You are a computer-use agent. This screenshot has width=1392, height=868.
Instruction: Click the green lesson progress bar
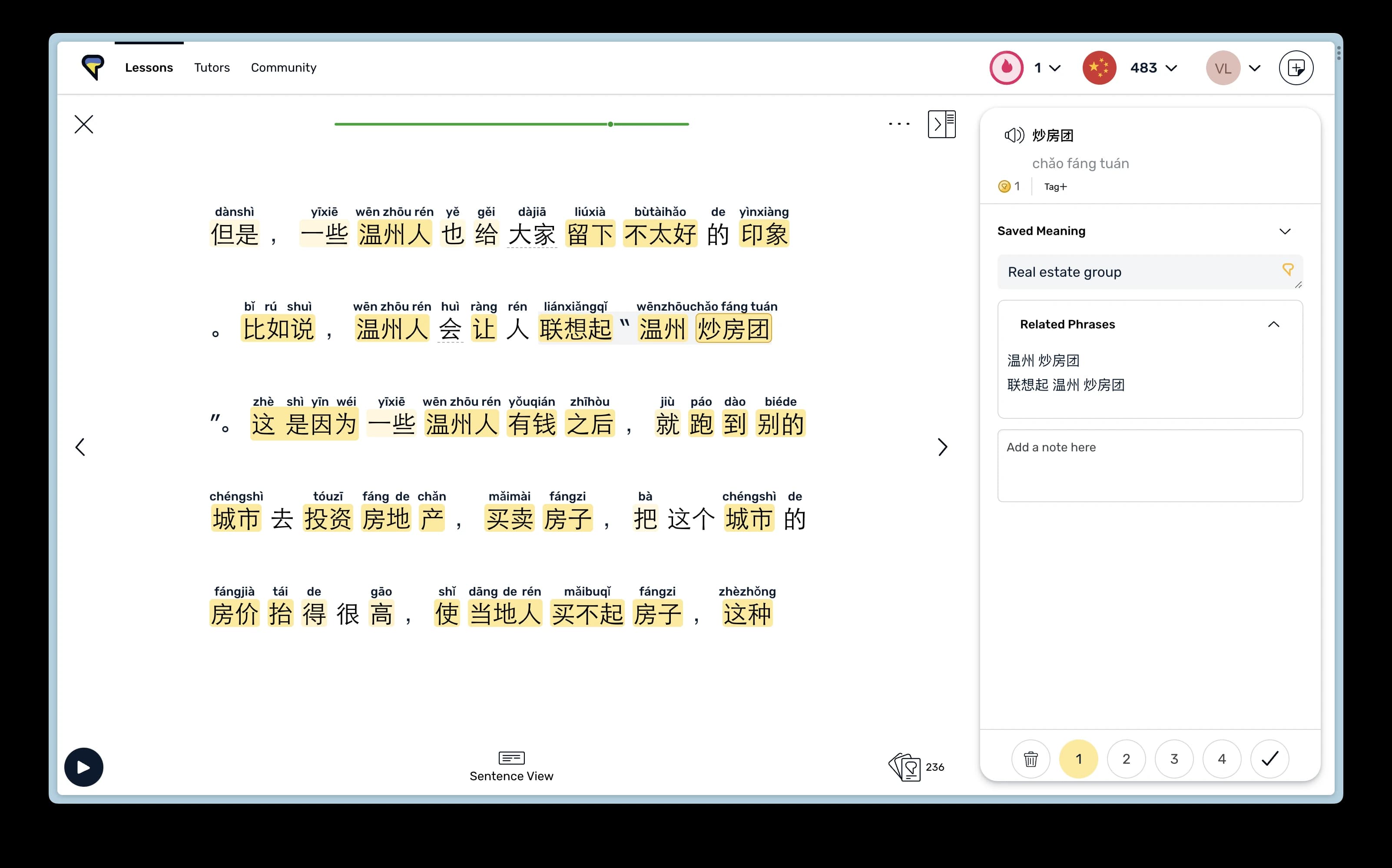[x=511, y=124]
